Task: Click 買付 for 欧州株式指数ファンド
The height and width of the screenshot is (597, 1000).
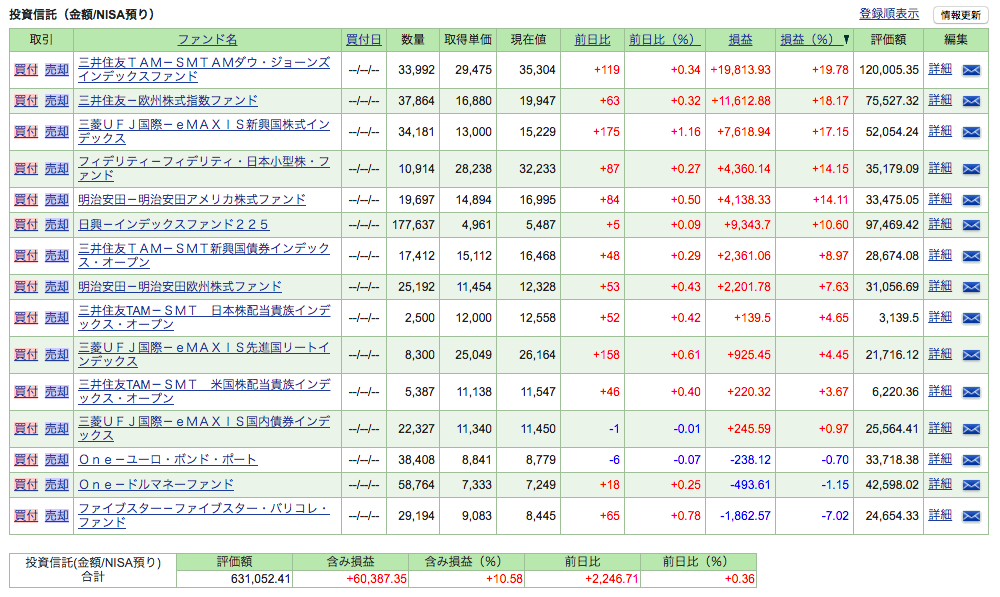Action: click(26, 101)
